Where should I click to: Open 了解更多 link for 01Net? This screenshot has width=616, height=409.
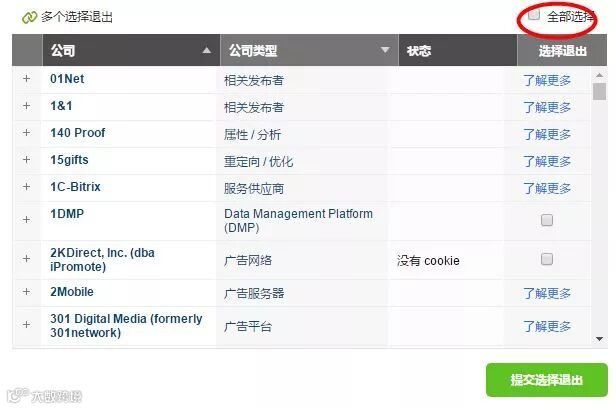pyautogui.click(x=547, y=80)
